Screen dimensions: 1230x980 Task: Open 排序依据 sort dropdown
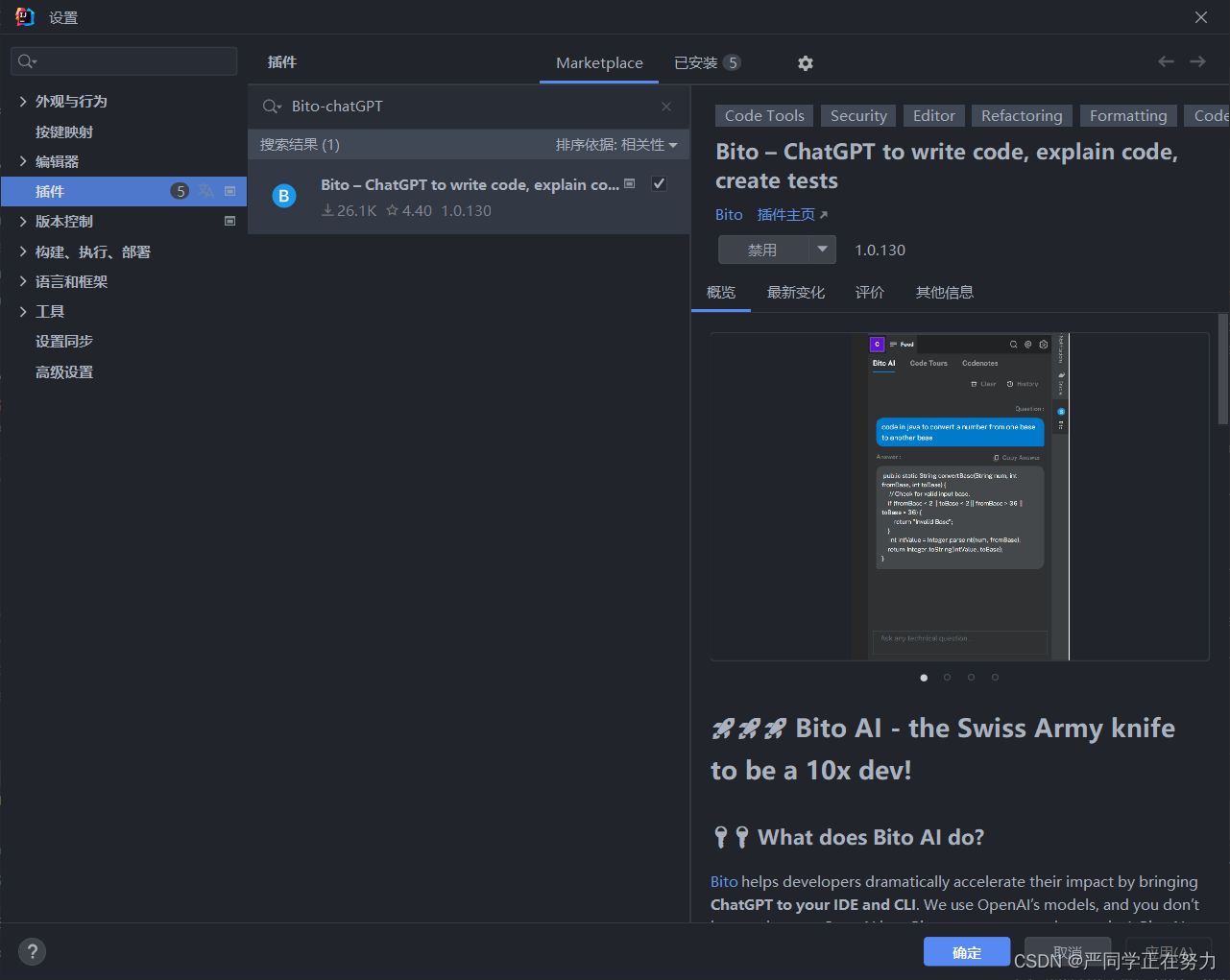(x=616, y=145)
